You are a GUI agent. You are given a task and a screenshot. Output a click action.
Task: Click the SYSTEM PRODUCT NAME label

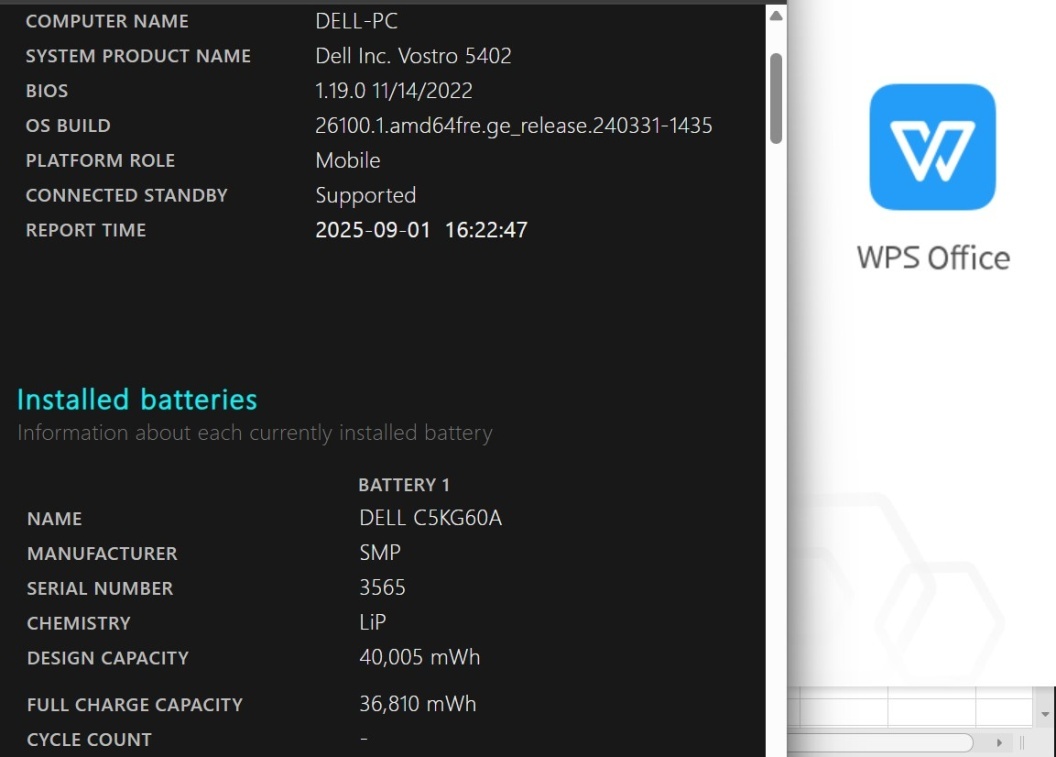pyautogui.click(x=138, y=56)
